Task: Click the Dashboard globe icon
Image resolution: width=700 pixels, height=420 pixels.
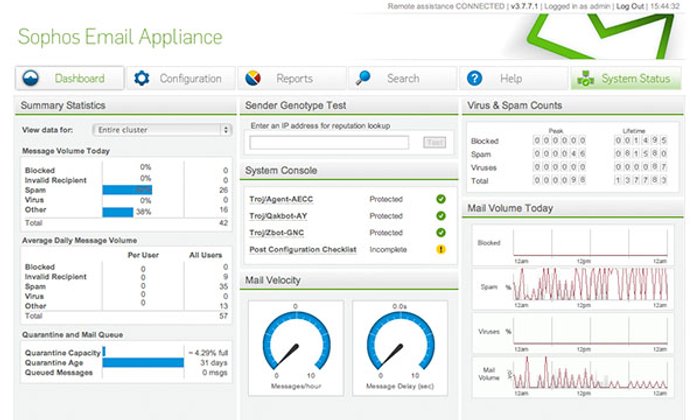Action: 31,78
